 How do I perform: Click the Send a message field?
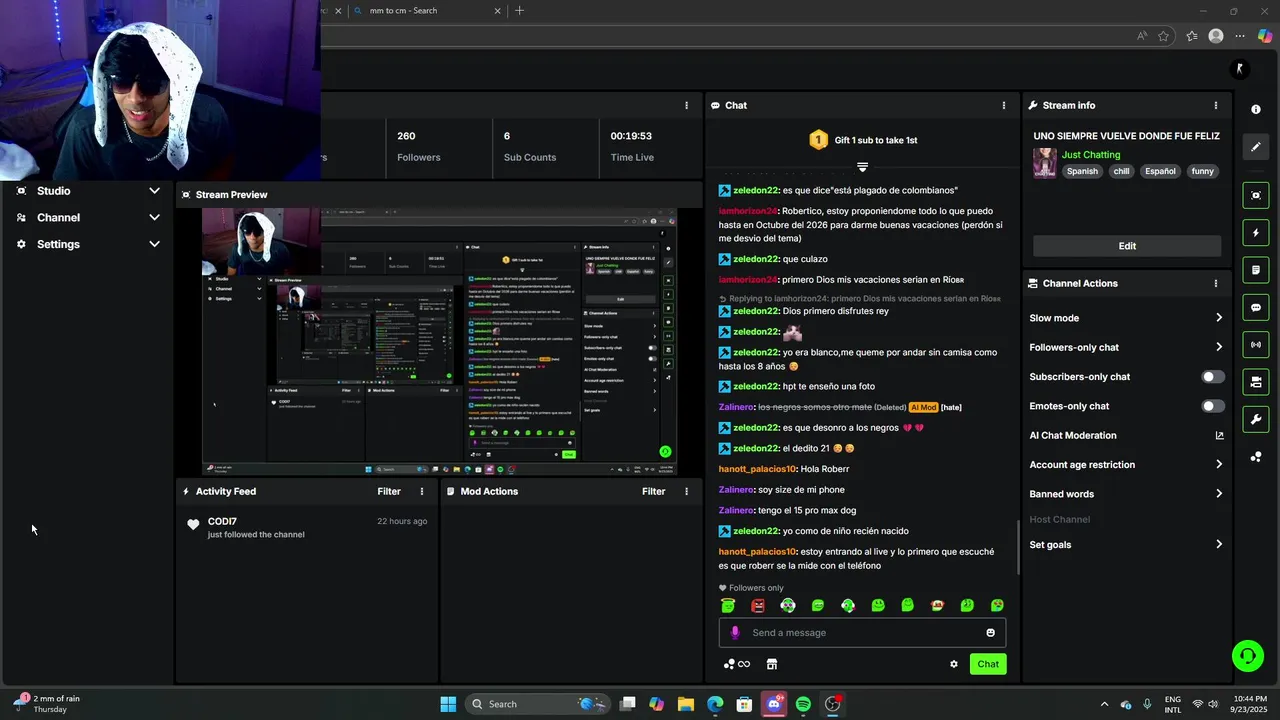[862, 632]
